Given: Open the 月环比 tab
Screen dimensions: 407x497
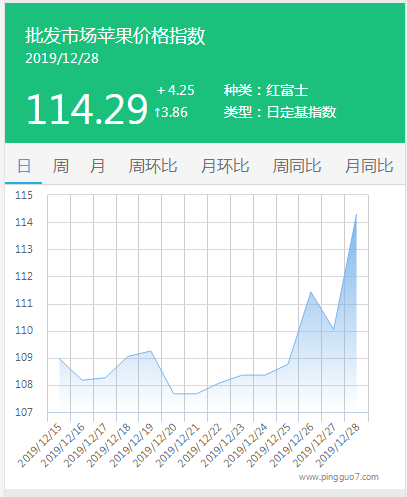Looking at the screenshot, I should (x=225, y=166).
